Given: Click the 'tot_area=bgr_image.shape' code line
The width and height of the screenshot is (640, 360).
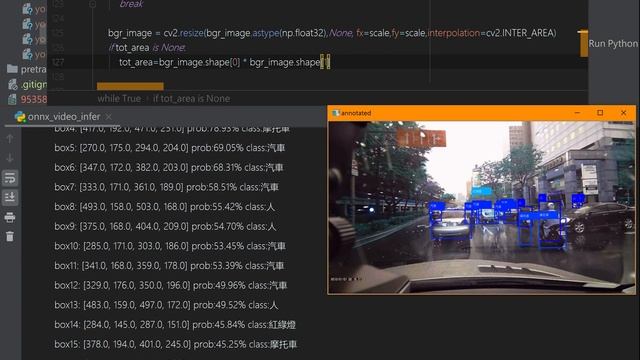Looking at the screenshot, I should point(224,62).
